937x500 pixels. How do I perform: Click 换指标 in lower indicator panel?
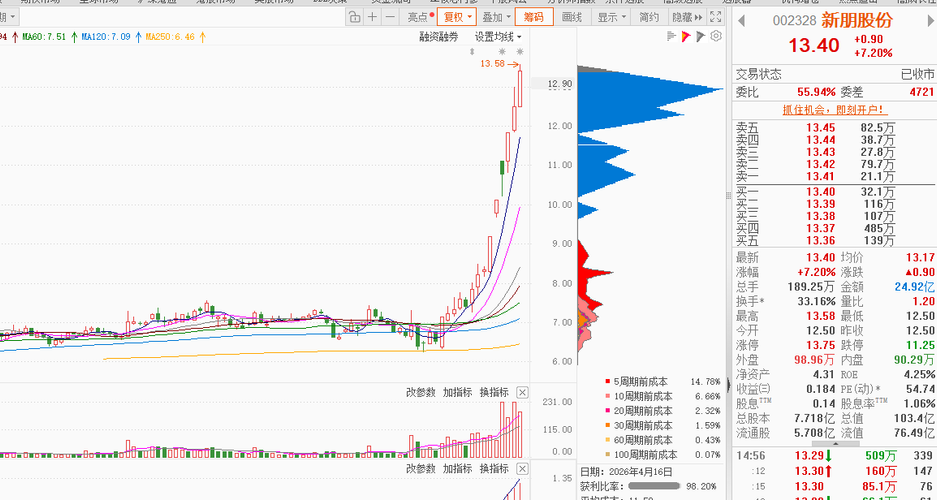point(494,468)
